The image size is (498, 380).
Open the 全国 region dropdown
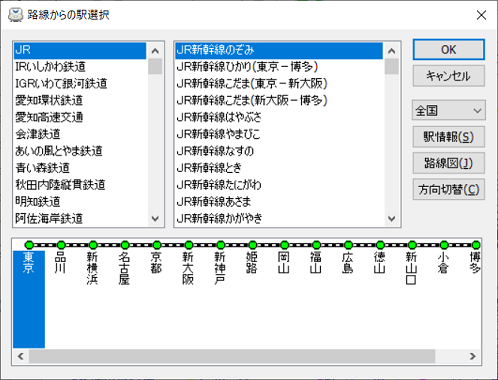coord(449,110)
